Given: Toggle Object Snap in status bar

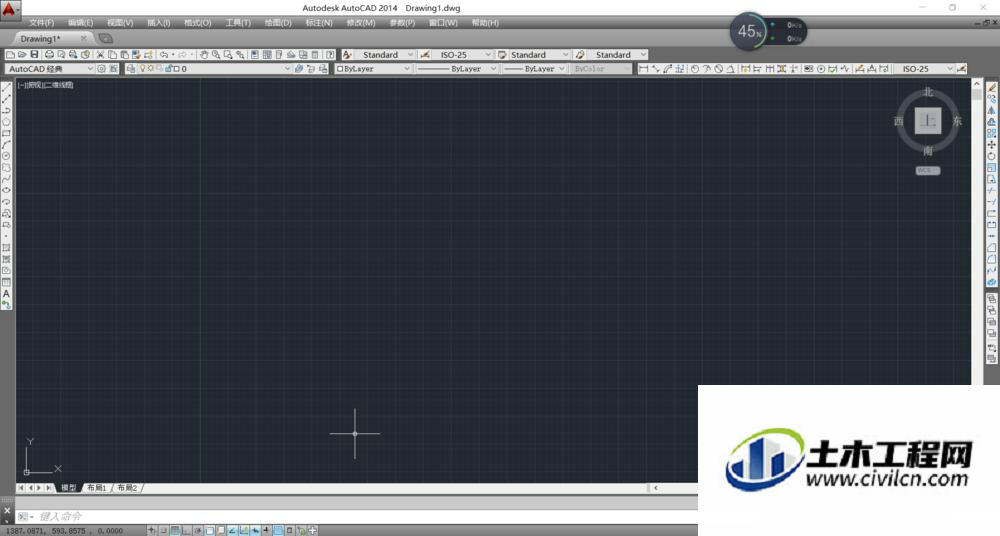Looking at the screenshot, I should click(209, 530).
